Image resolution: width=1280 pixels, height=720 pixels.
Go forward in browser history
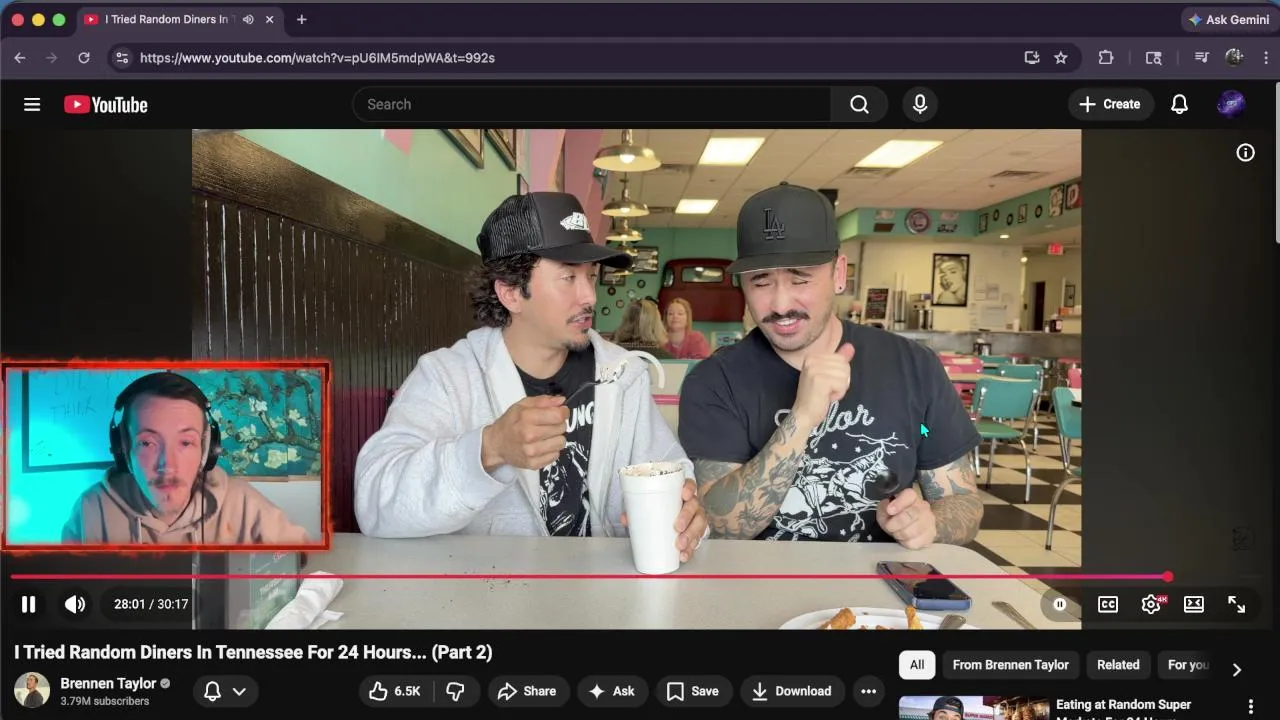[52, 58]
